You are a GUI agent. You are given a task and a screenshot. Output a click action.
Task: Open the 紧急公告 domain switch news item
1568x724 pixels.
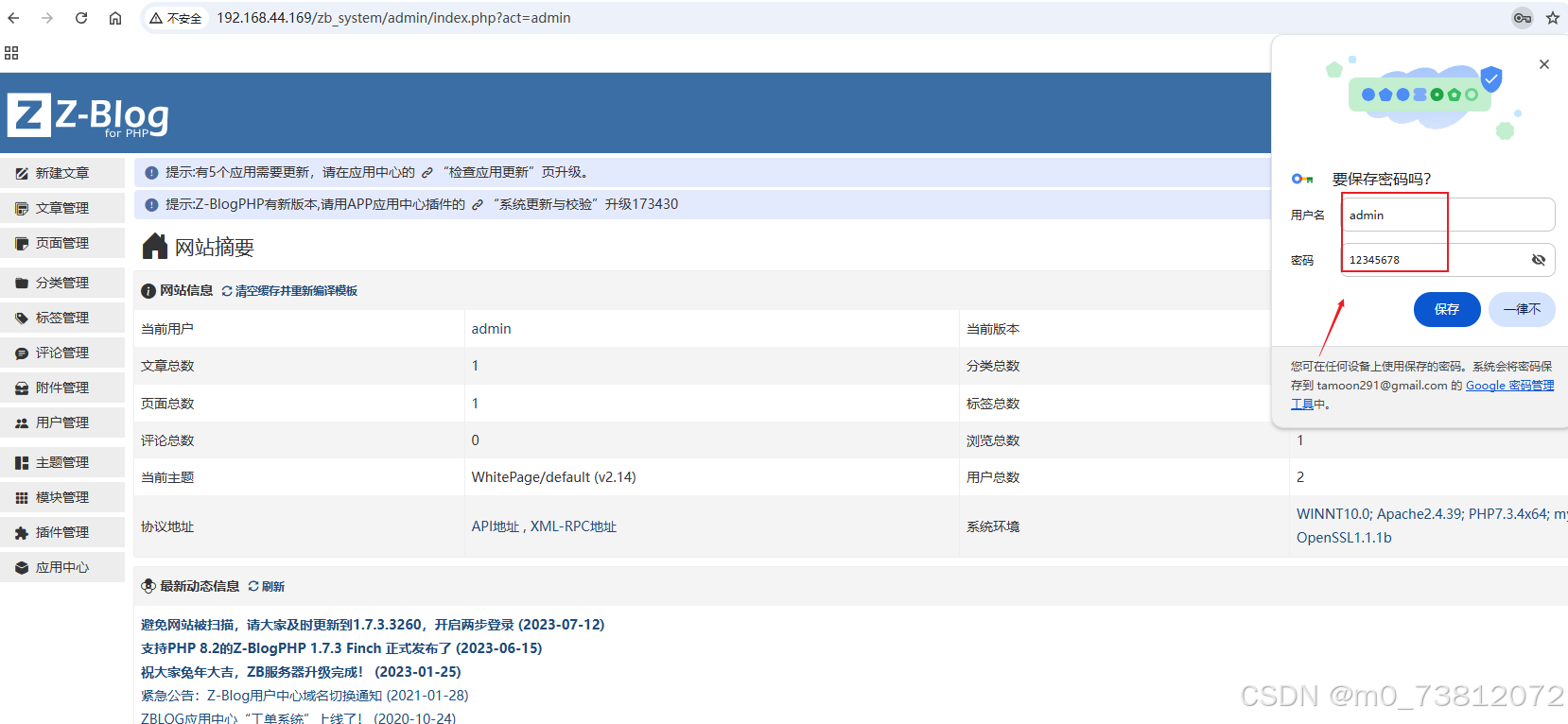pos(305,696)
